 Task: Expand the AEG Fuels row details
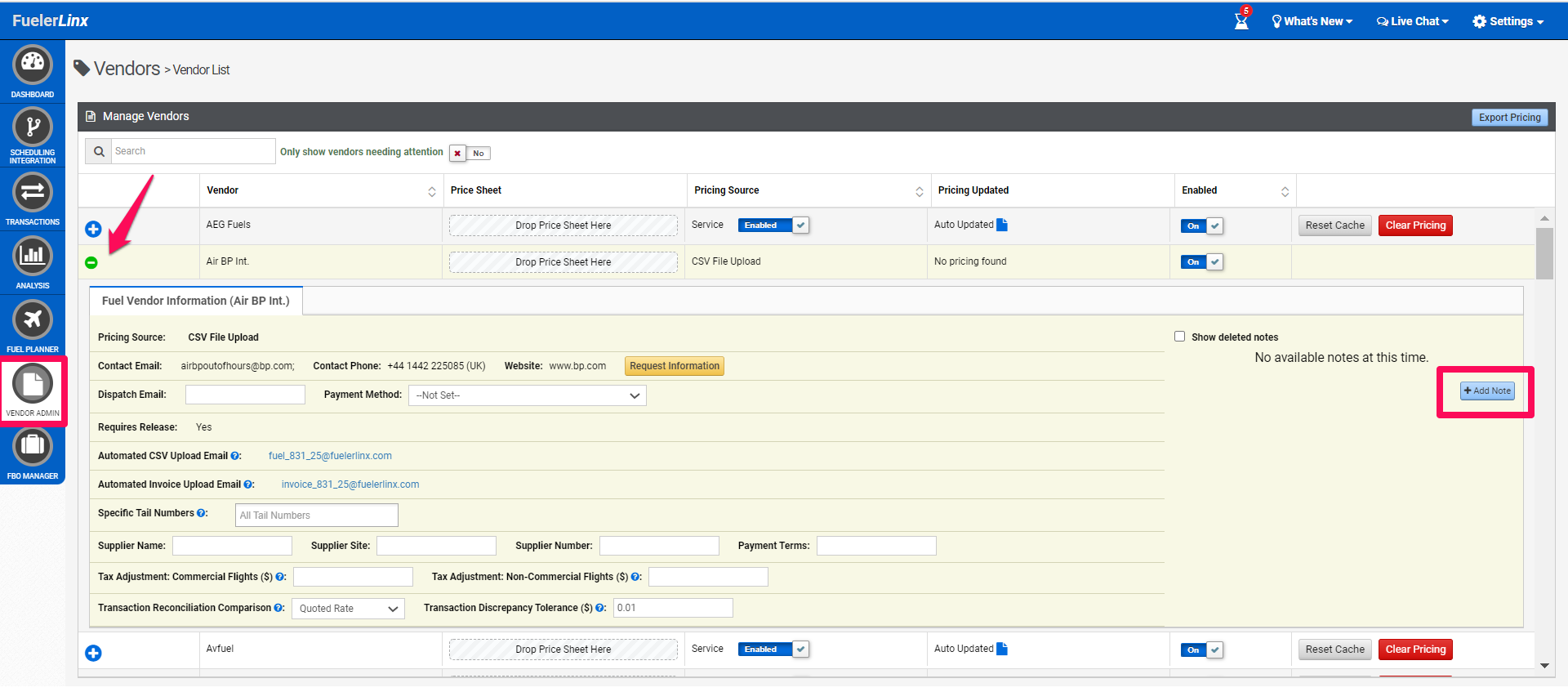93,229
